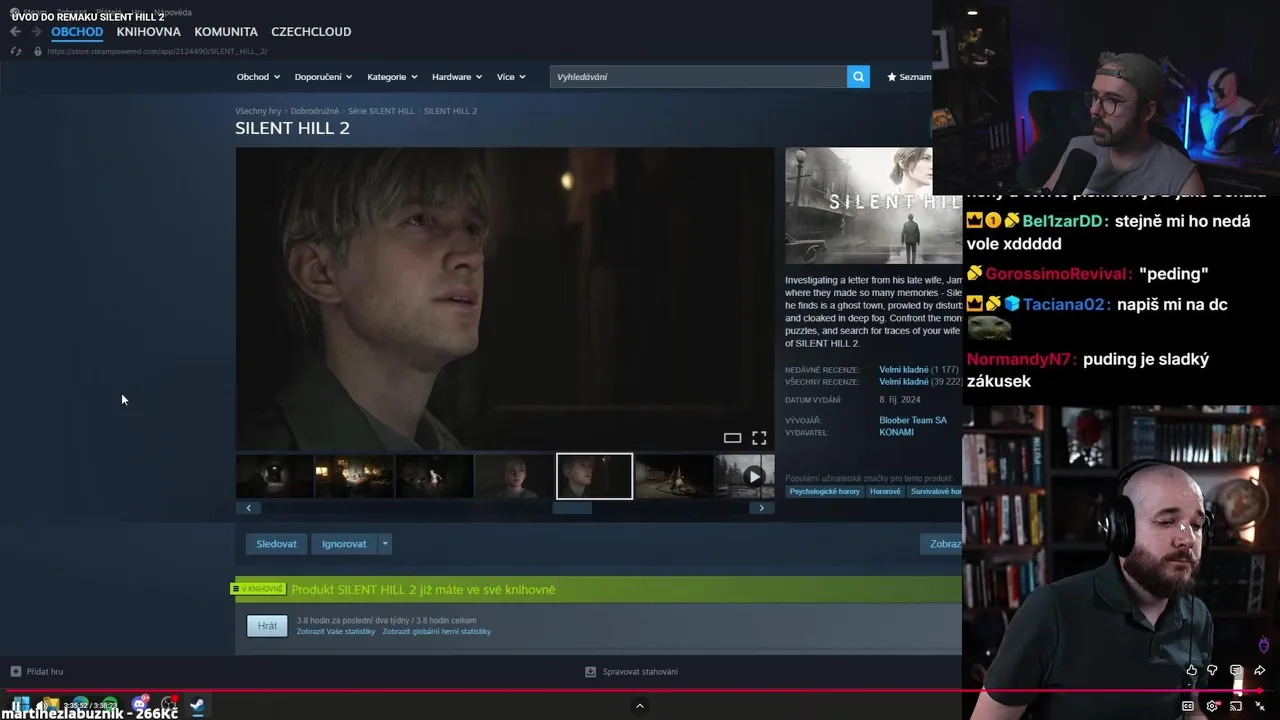1280x720 pixels.
Task: Open the KONAMI publisher link
Action: [896, 433]
